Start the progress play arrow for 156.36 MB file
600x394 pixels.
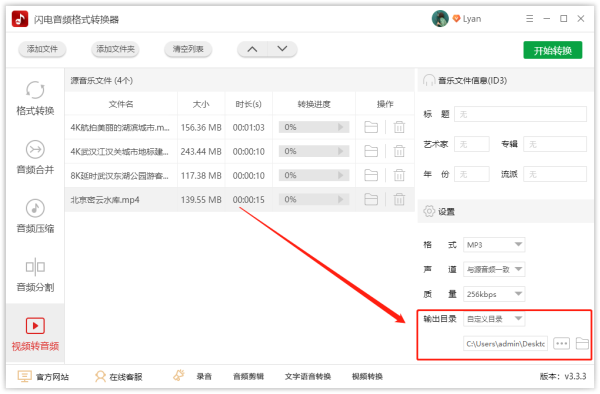(x=341, y=127)
